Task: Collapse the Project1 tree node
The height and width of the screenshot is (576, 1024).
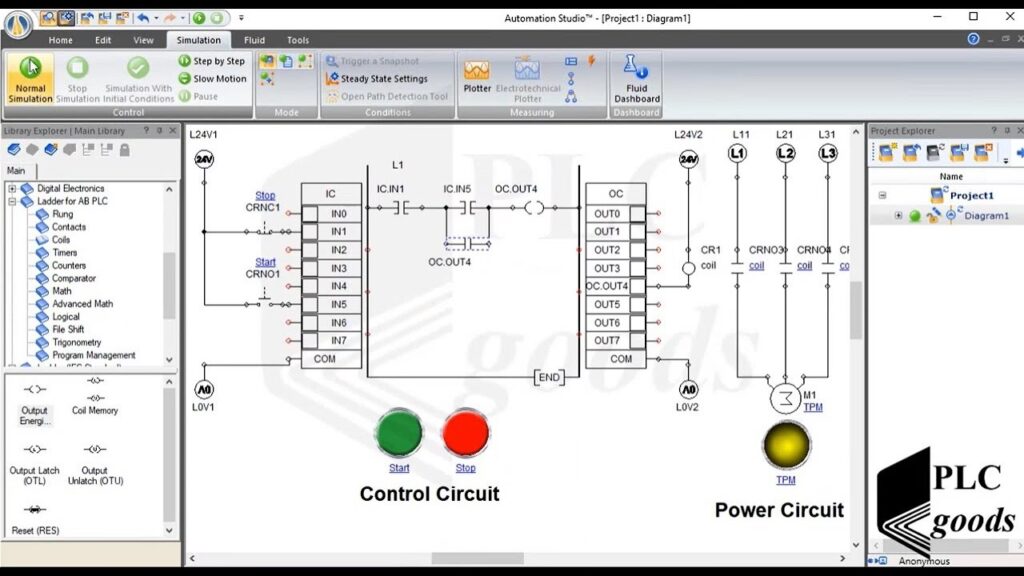Action: (x=882, y=196)
